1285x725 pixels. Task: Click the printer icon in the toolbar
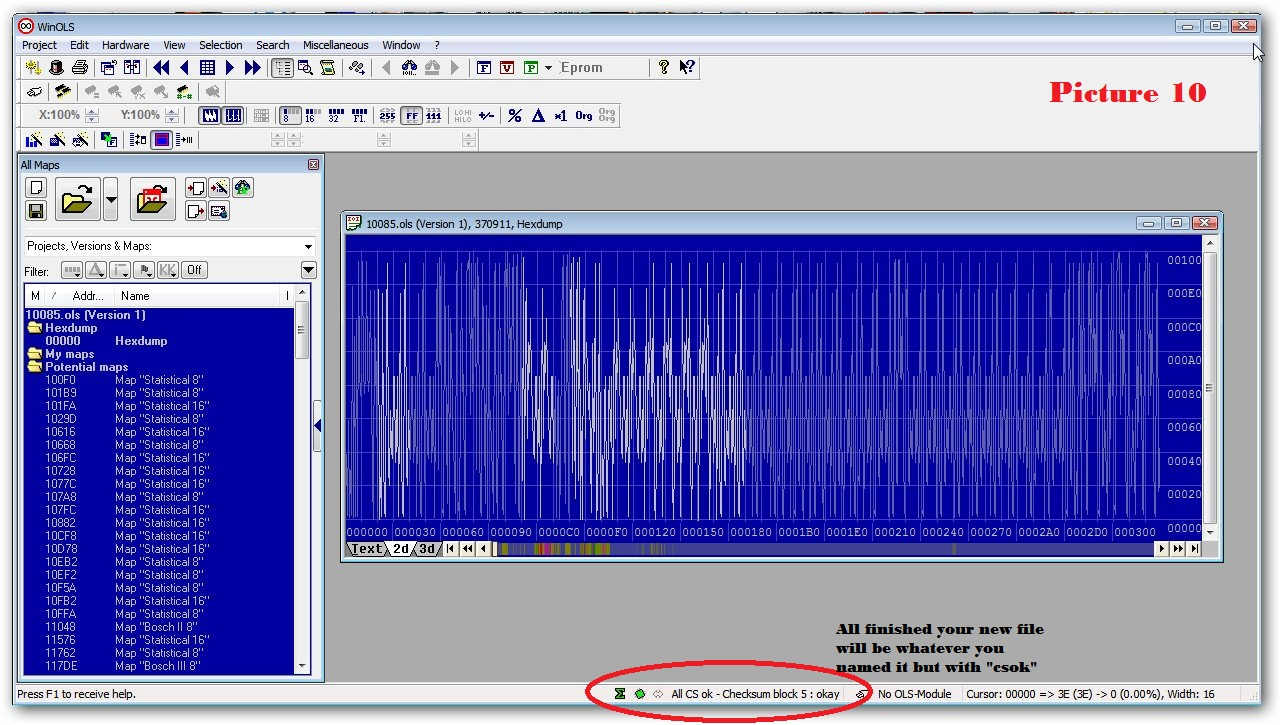(80, 68)
